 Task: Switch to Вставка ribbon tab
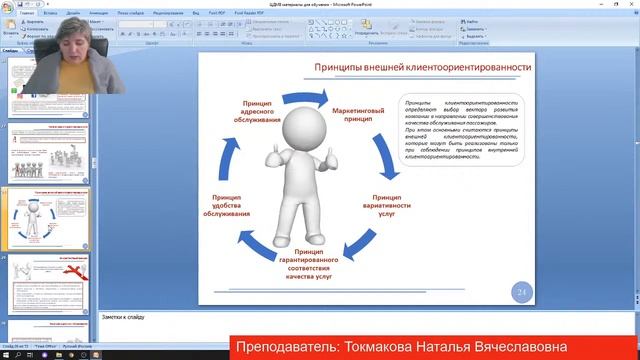(51, 13)
